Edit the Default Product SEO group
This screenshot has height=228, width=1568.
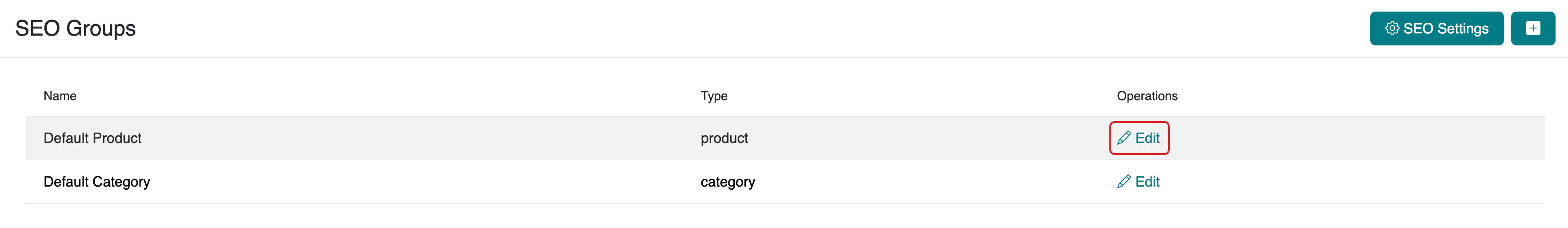[x=1139, y=138]
